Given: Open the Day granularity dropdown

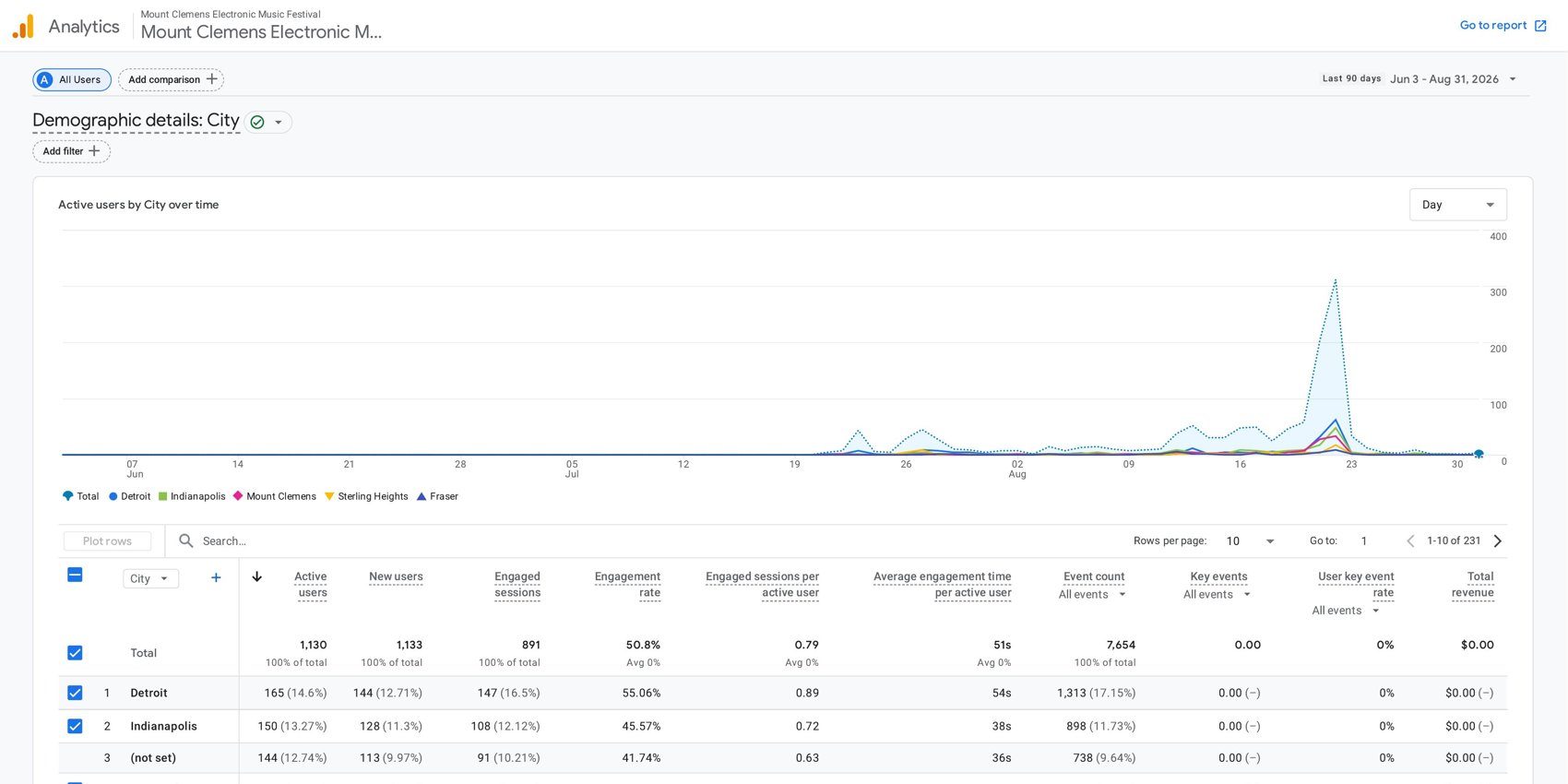Looking at the screenshot, I should (x=1458, y=205).
